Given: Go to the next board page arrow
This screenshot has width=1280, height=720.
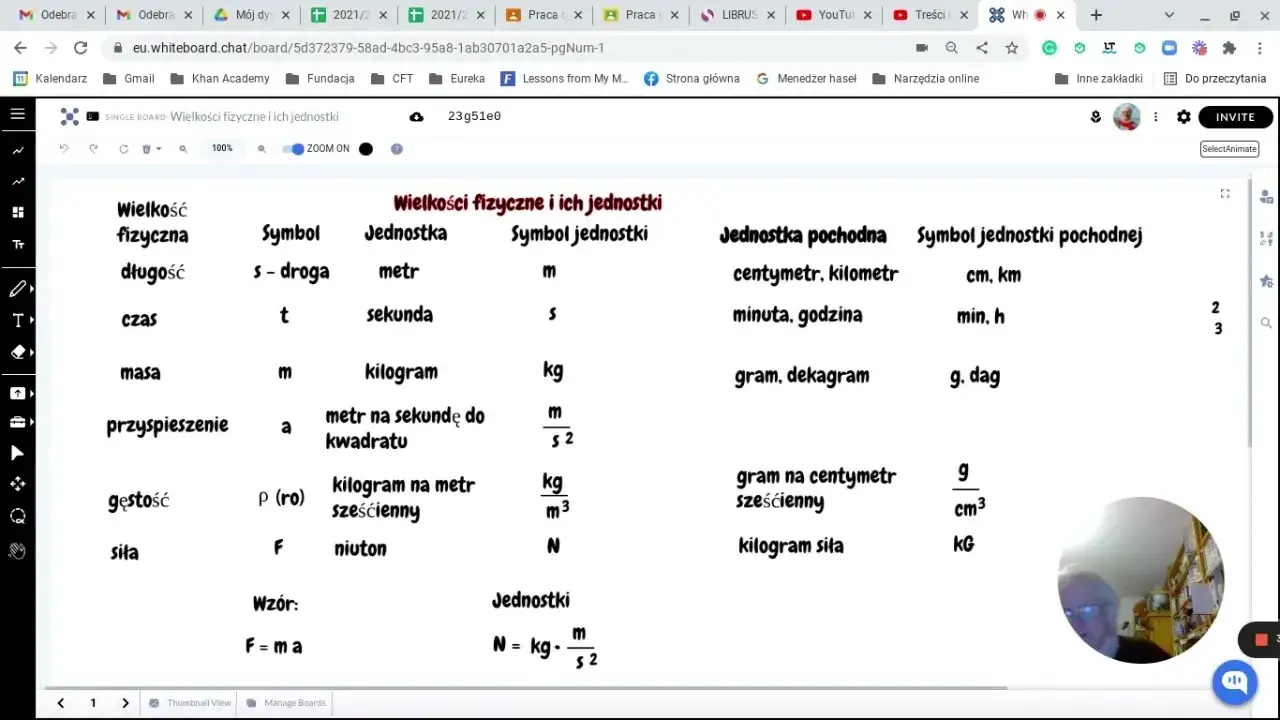Looking at the screenshot, I should pyautogui.click(x=125, y=702).
